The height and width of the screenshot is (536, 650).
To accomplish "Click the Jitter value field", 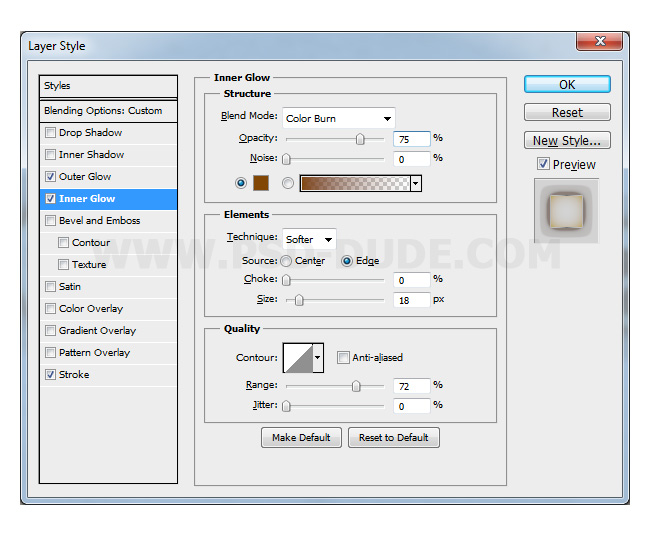I will point(412,406).
